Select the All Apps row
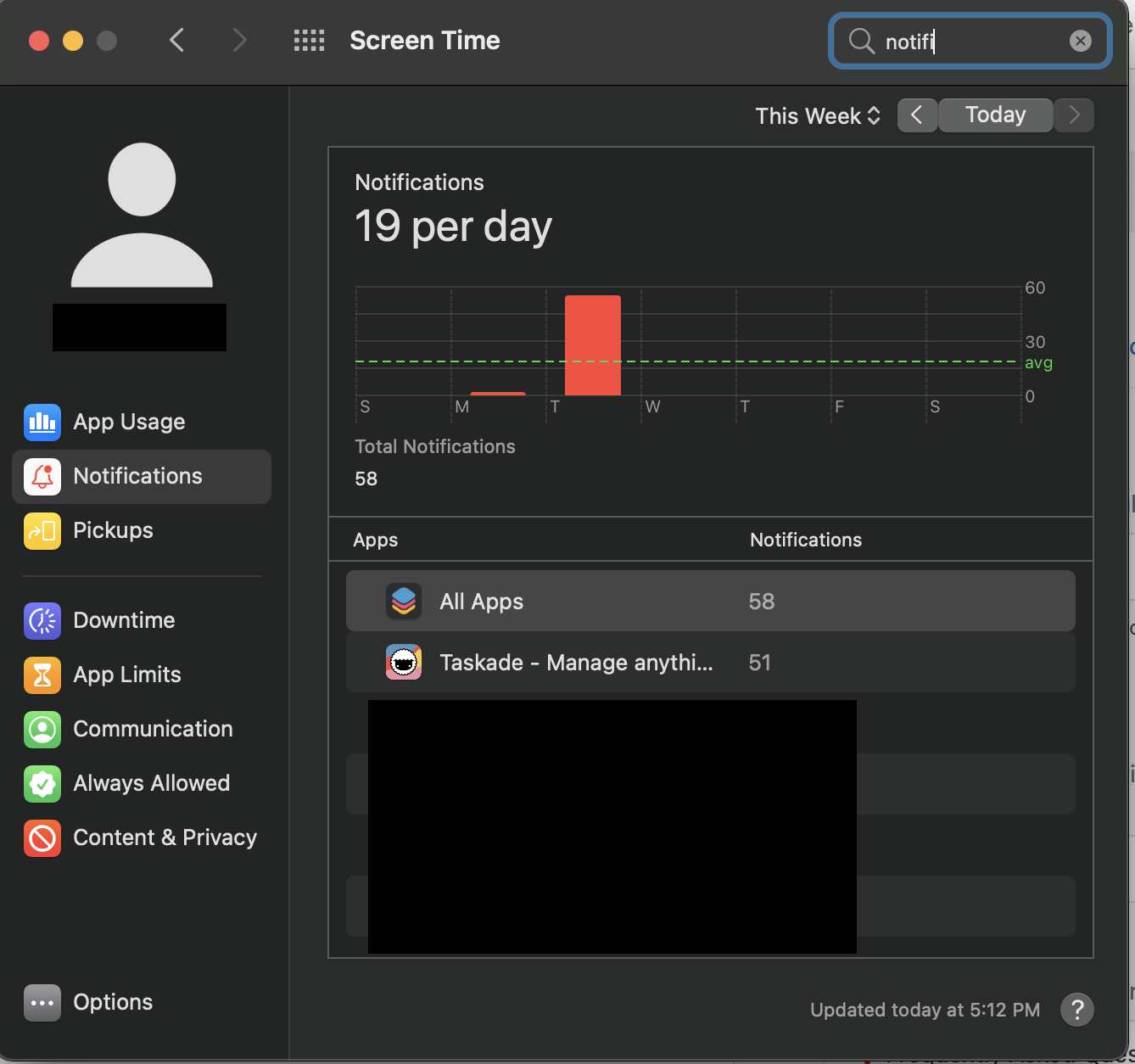 pyautogui.click(x=710, y=601)
